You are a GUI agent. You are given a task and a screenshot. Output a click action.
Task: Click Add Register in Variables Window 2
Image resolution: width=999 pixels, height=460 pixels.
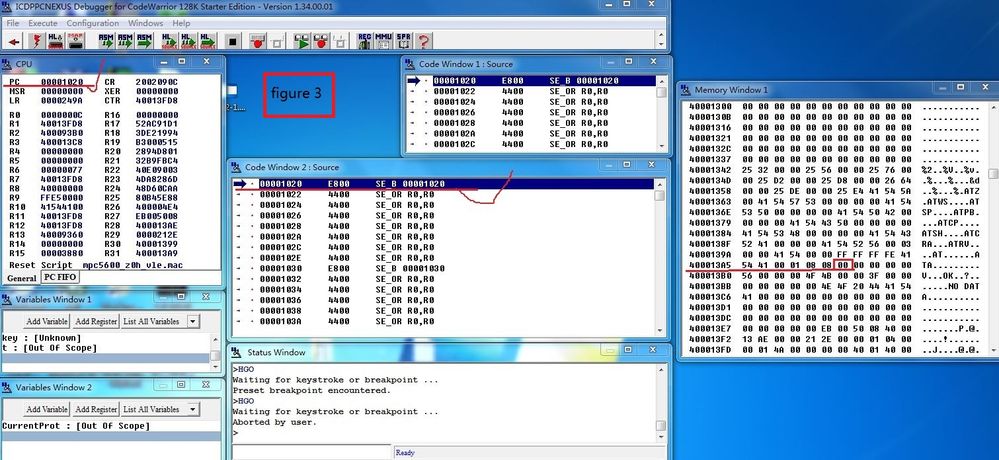coord(96,409)
